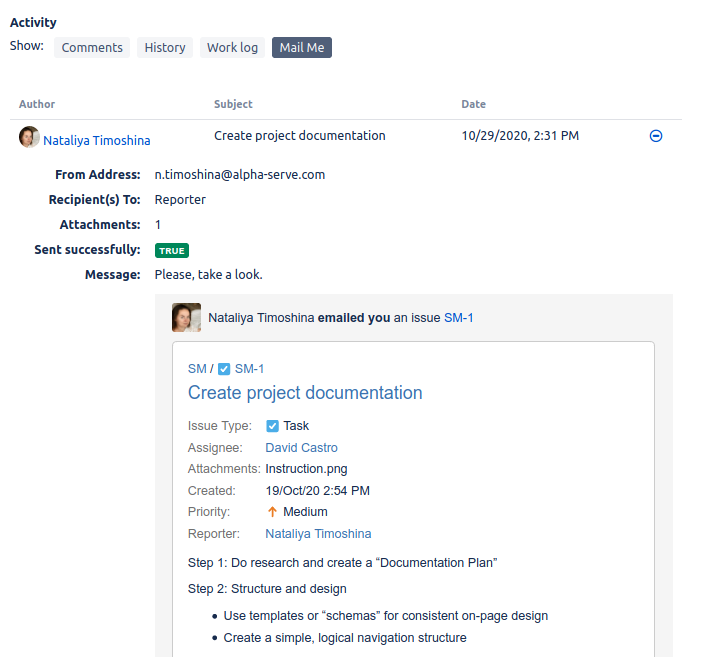Viewport: 709px width, 657px height.
Task: Click the Date column header
Action: click(x=473, y=104)
